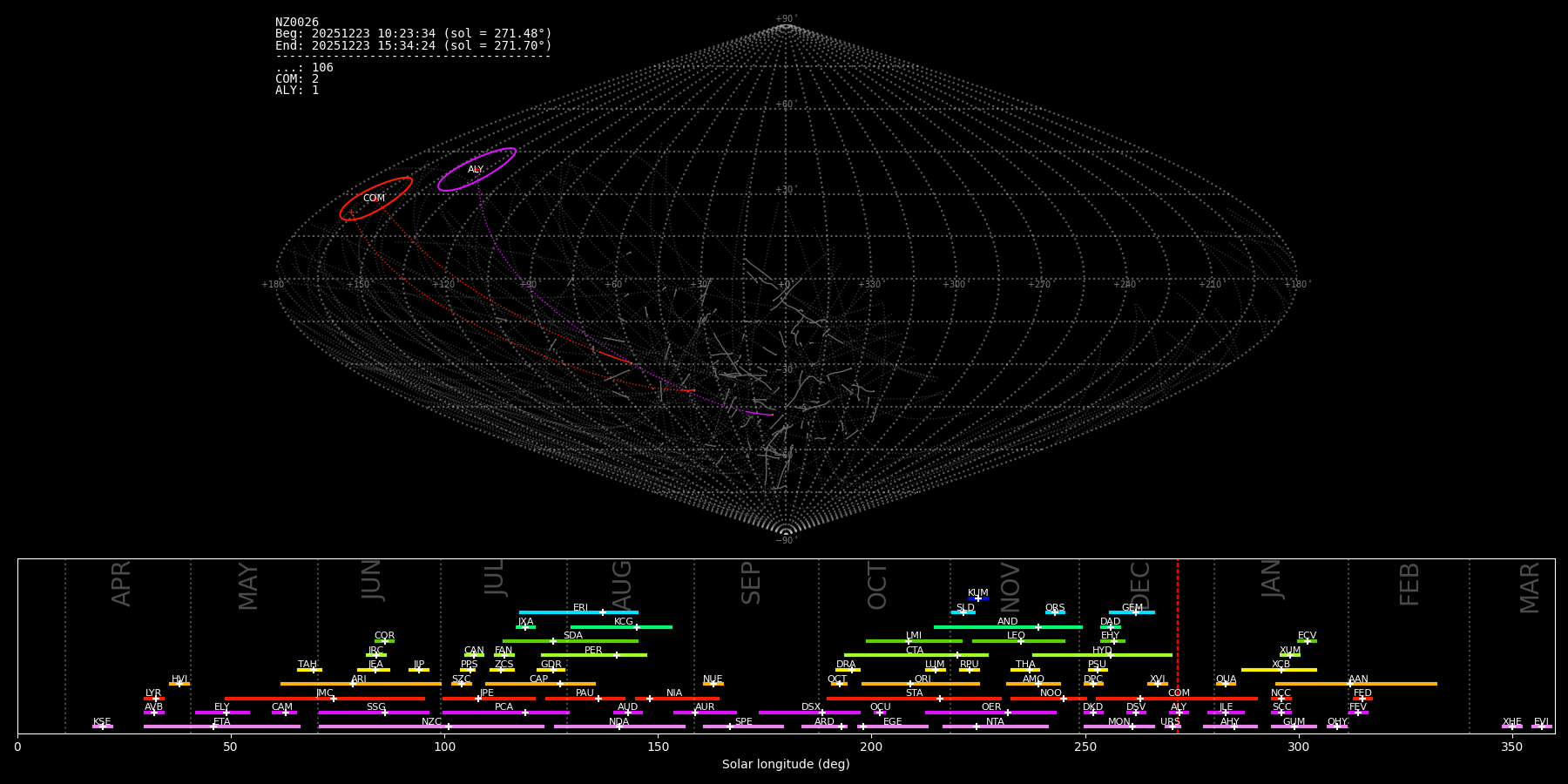Viewport: 1568px width, 784px height.
Task: Click the COR shower label
Action: point(384,636)
